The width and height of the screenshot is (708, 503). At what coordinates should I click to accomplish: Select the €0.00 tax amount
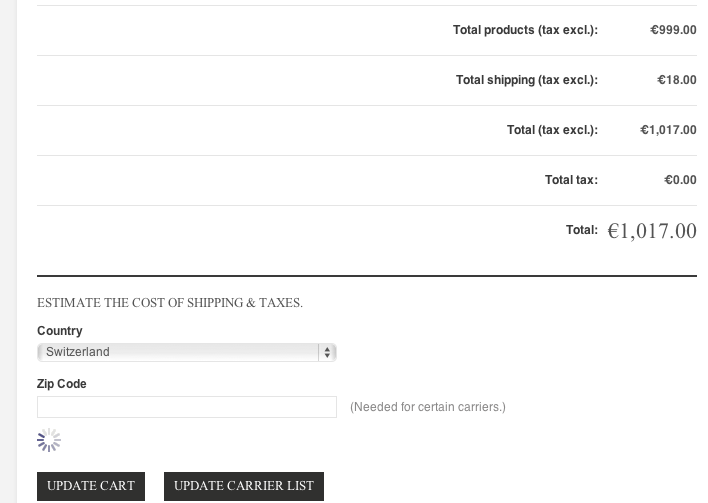(x=680, y=180)
